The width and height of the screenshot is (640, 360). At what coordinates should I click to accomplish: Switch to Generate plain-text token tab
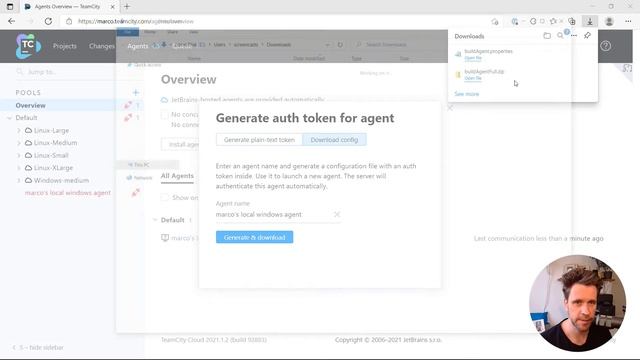(259, 140)
